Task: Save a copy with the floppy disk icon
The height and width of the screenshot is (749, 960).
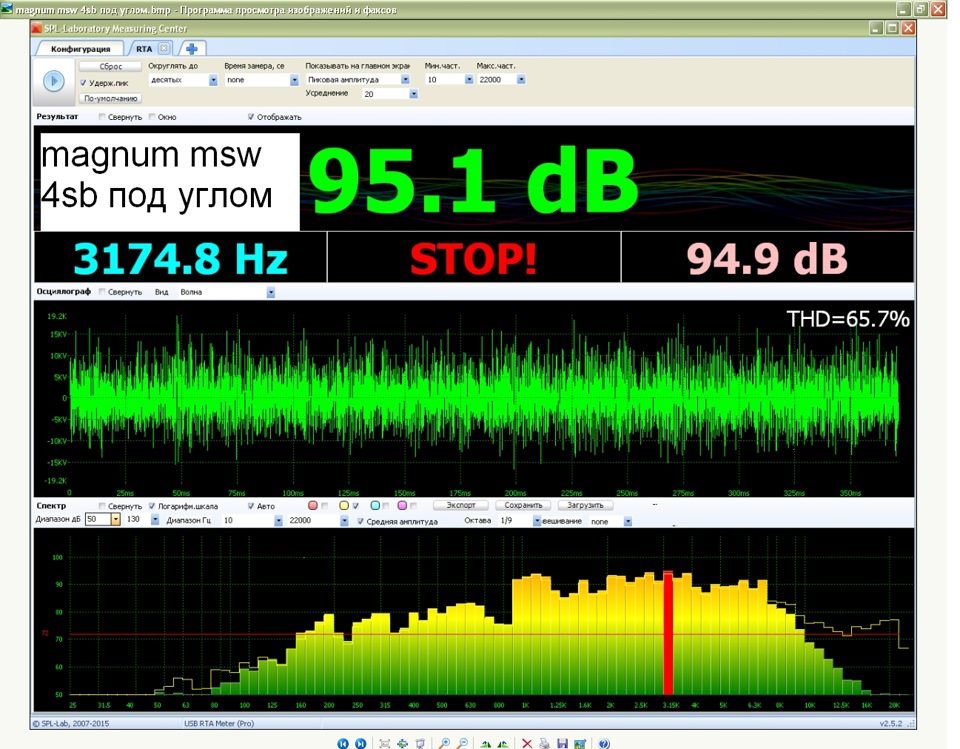Action: pos(563,743)
